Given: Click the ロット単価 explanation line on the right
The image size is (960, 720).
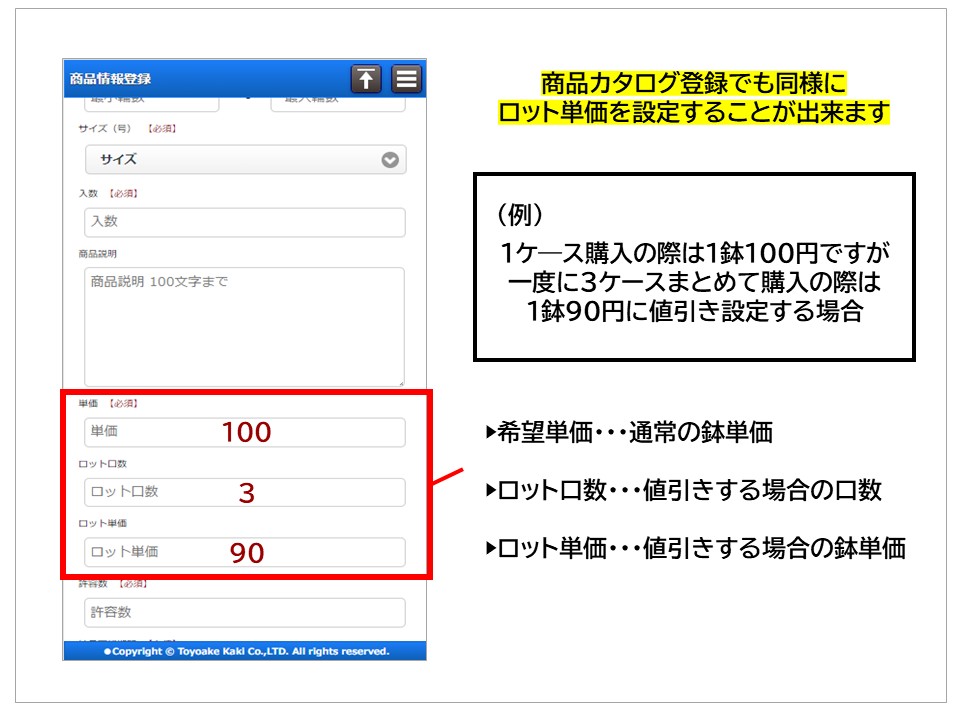Looking at the screenshot, I should tap(695, 548).
